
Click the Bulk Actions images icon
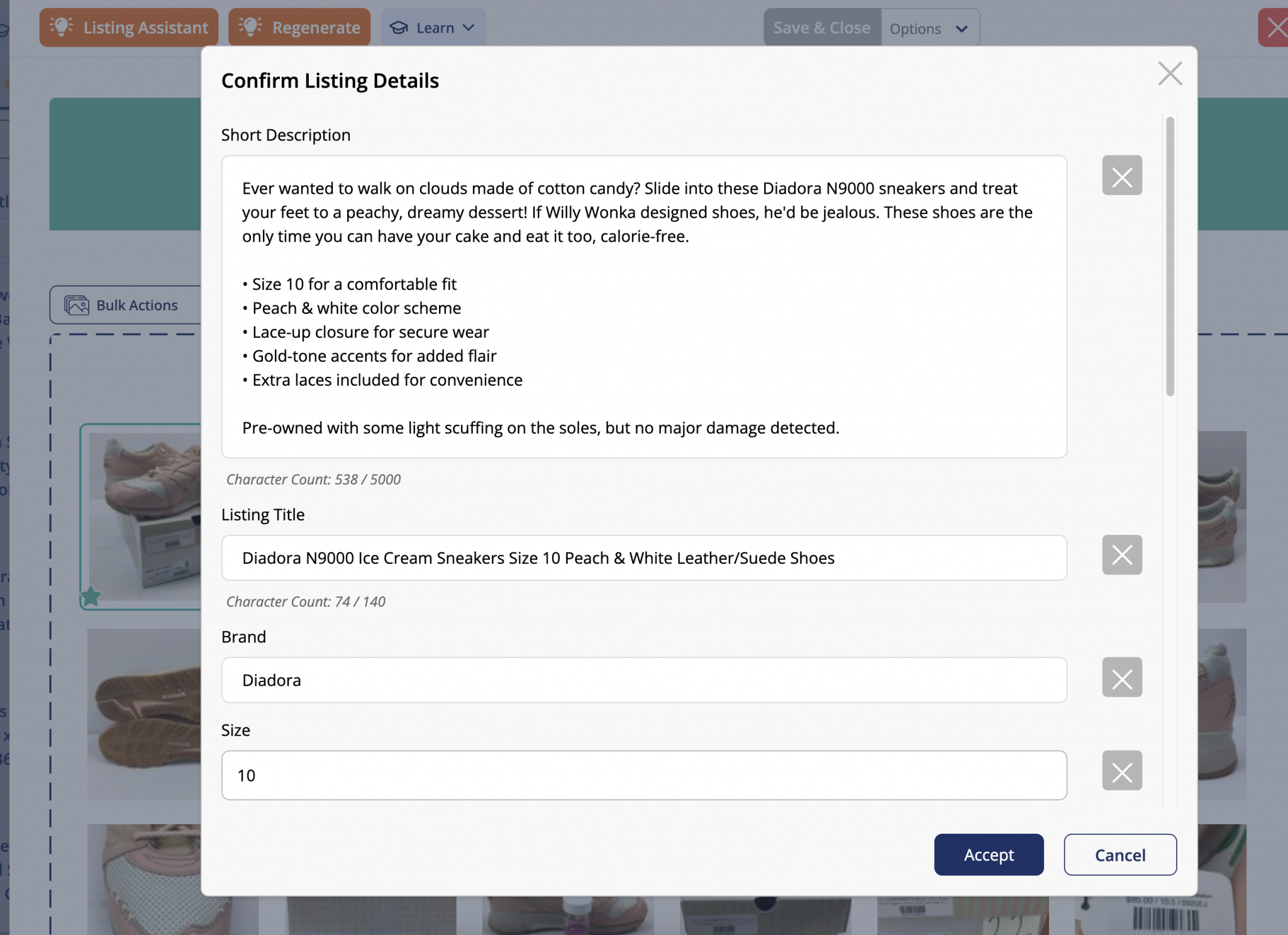click(77, 305)
